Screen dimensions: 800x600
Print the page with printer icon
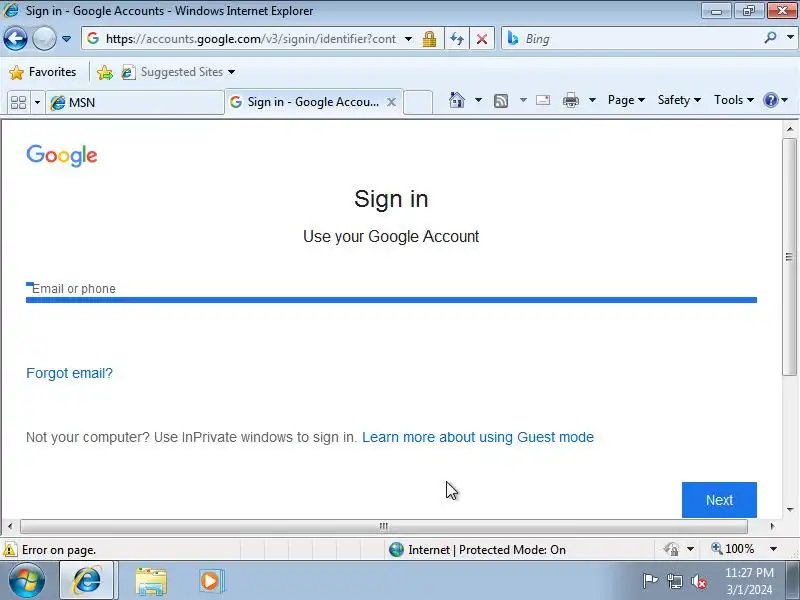[570, 101]
